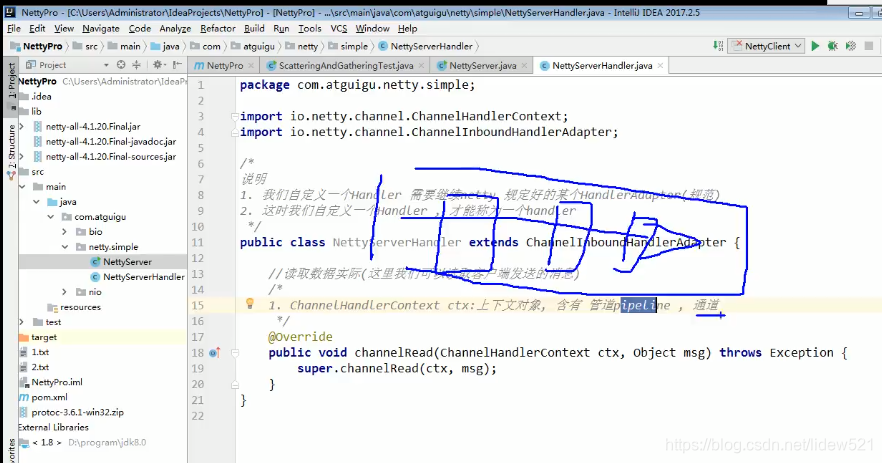The height and width of the screenshot is (463, 882).
Task: Expand netty-all-4.1.20.Final-sources.jar node
Action: click(22, 156)
